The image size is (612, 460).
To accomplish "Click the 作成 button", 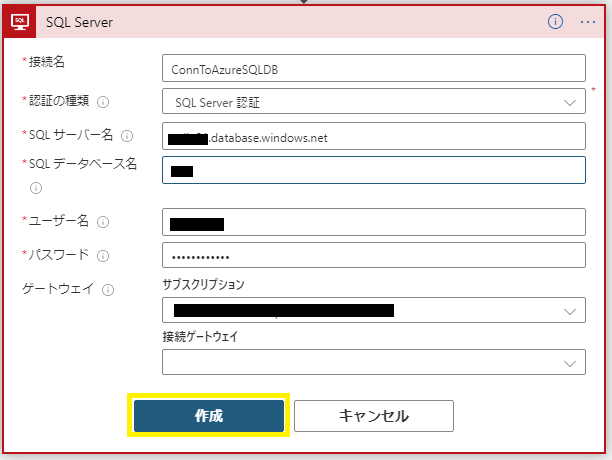I will tap(209, 416).
